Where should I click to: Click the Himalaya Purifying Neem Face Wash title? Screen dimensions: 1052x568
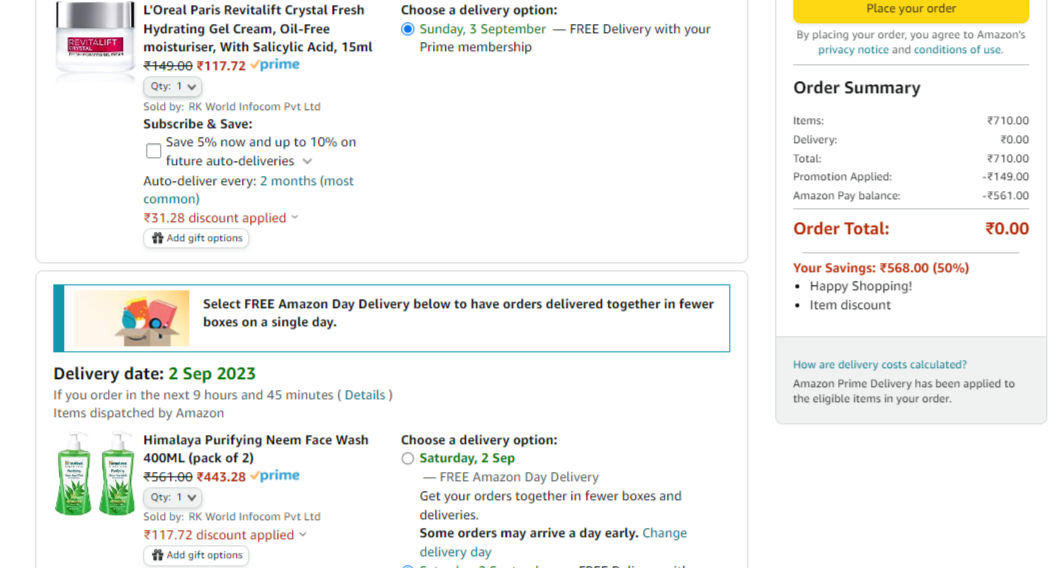point(256,449)
